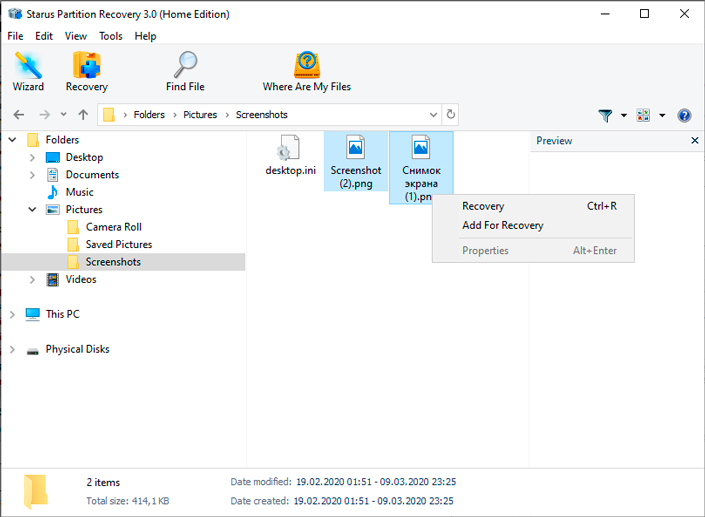
Task: Select This PC in tree
Action: (62, 314)
